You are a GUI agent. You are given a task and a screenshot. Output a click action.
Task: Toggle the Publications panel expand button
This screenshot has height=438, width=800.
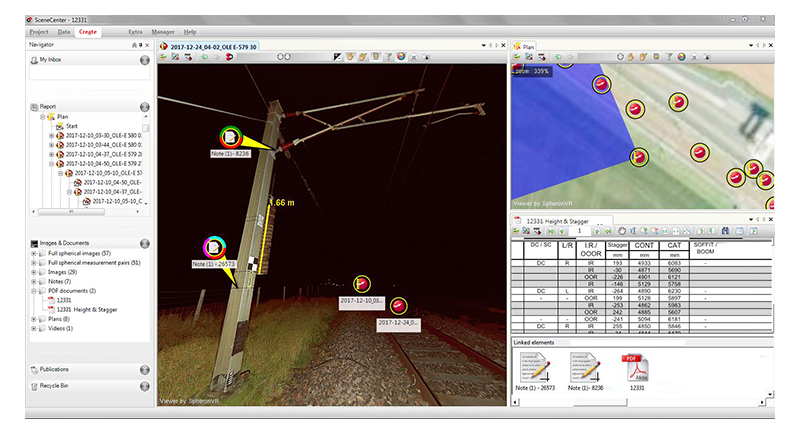144,369
